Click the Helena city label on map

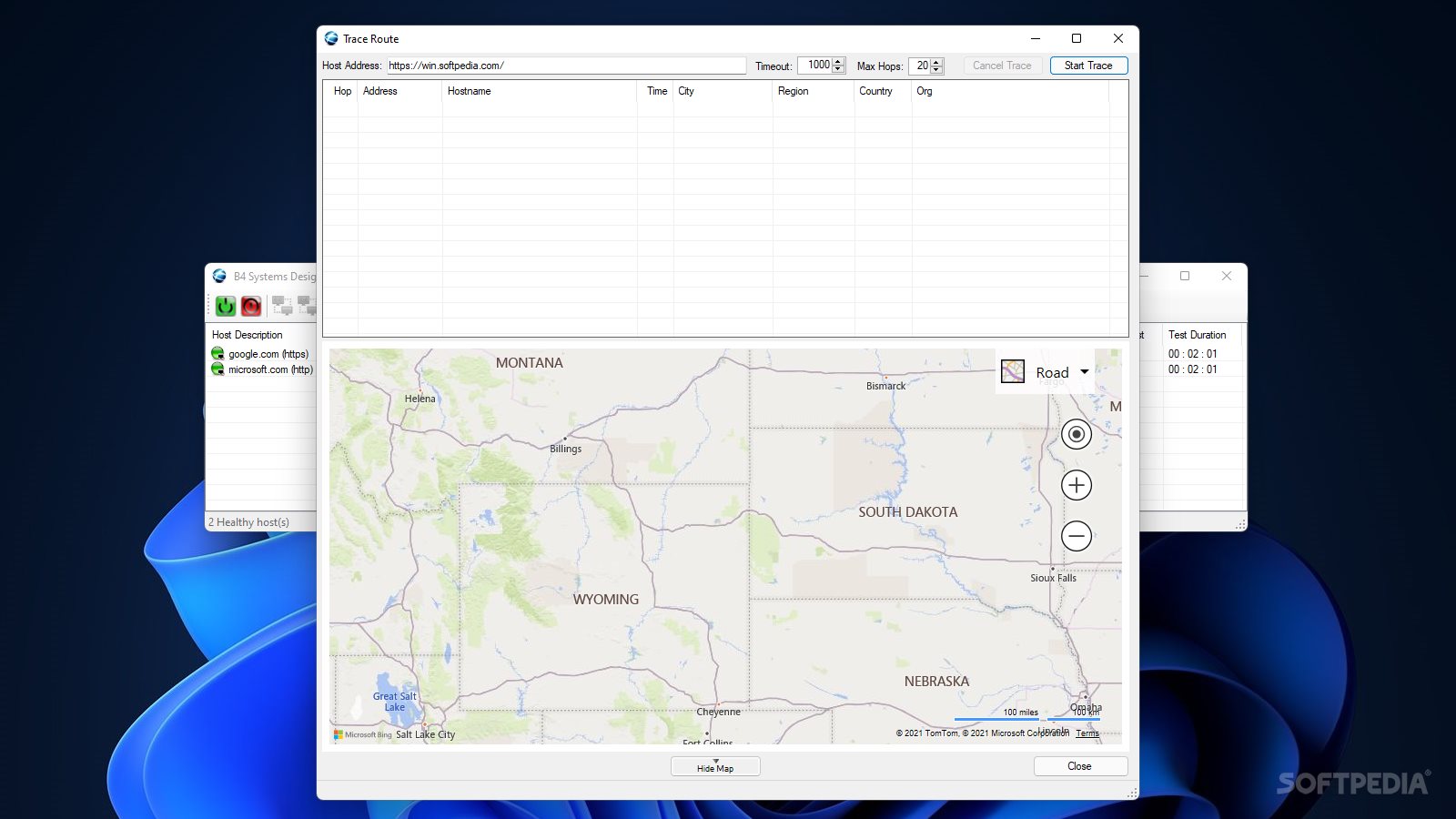pos(420,399)
